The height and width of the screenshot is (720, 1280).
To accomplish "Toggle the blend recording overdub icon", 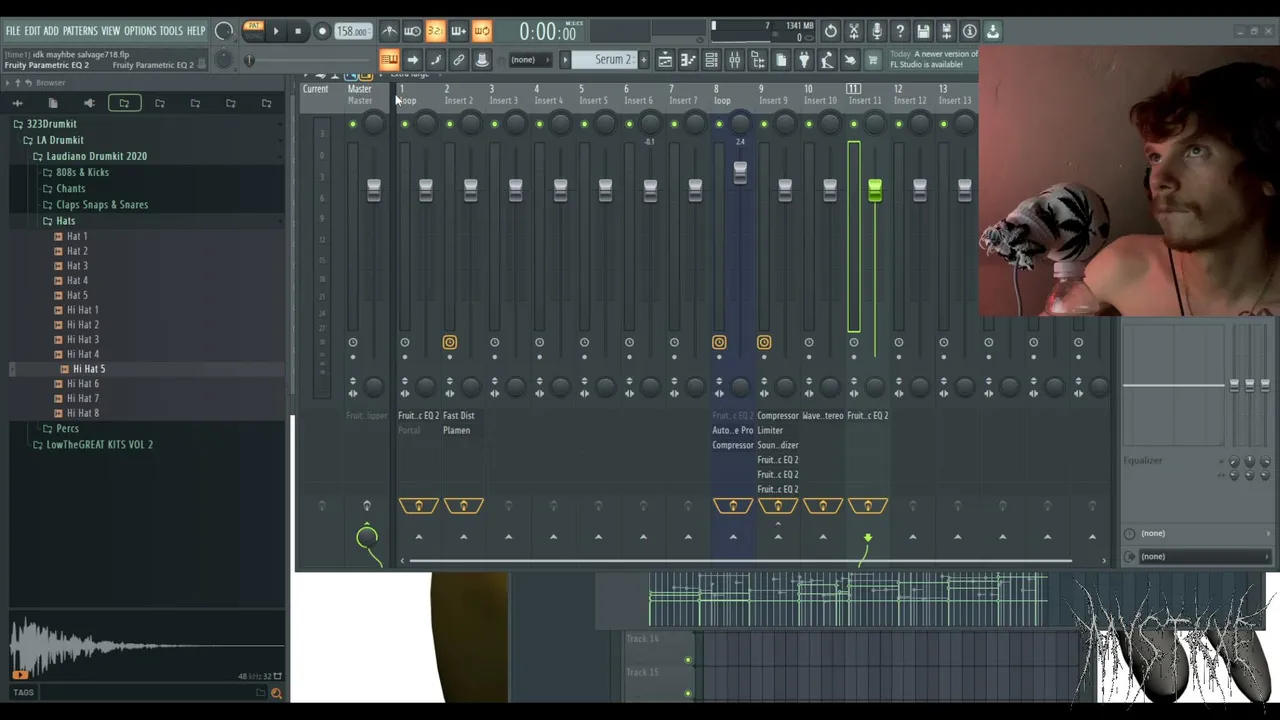I will pos(458,31).
